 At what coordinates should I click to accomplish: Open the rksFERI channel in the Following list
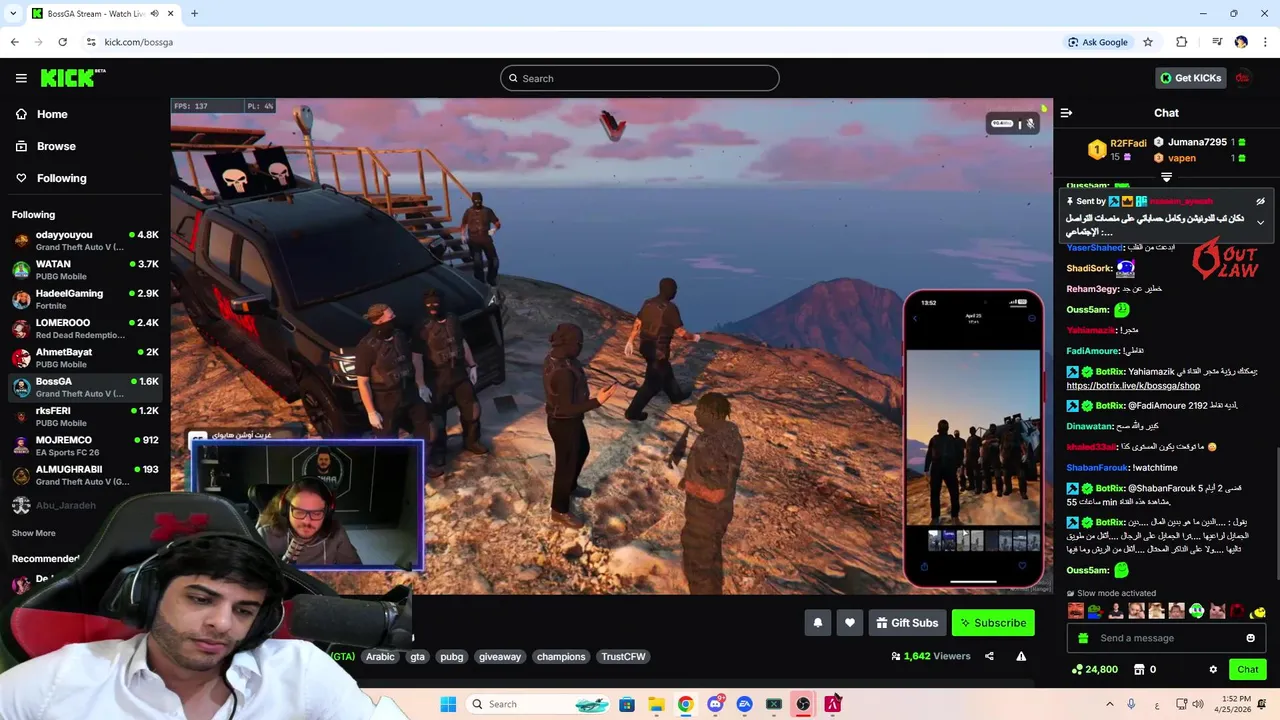coord(85,417)
